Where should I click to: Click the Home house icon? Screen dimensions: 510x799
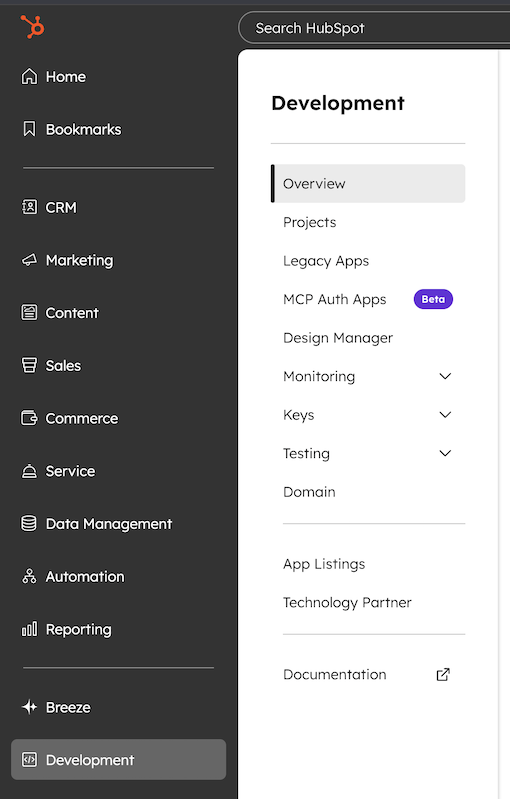point(29,76)
